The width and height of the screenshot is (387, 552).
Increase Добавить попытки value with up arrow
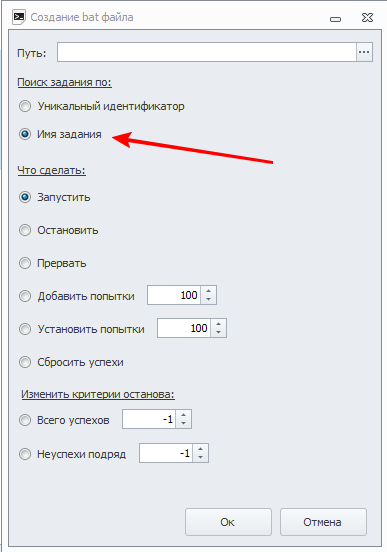click(208, 291)
